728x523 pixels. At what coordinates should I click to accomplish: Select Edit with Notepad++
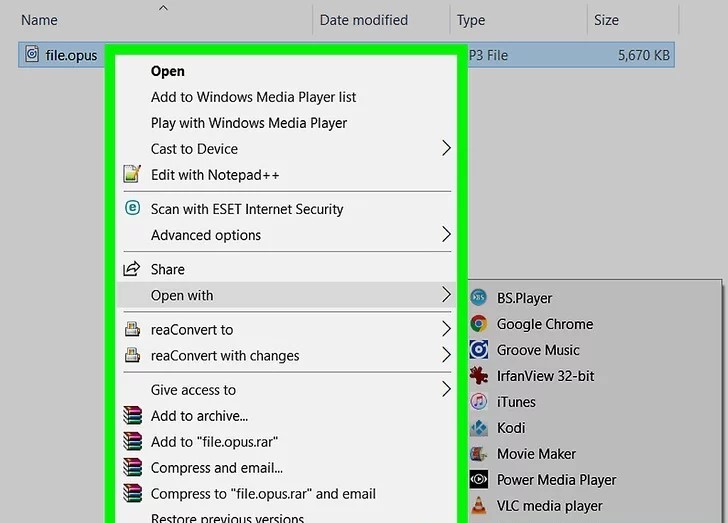pyautogui.click(x=286, y=175)
